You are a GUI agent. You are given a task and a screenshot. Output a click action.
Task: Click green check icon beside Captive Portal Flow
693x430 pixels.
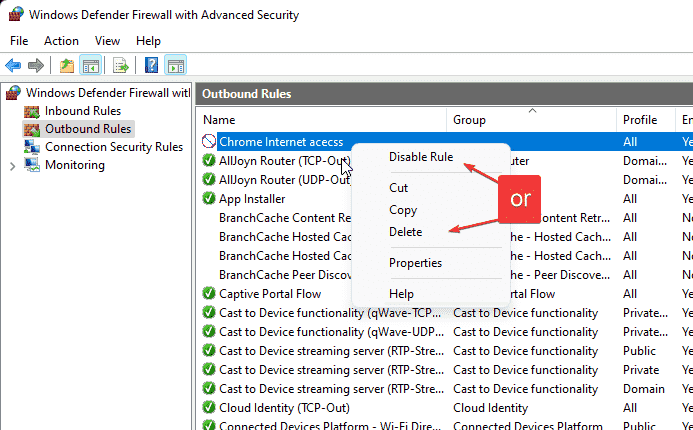(208, 293)
